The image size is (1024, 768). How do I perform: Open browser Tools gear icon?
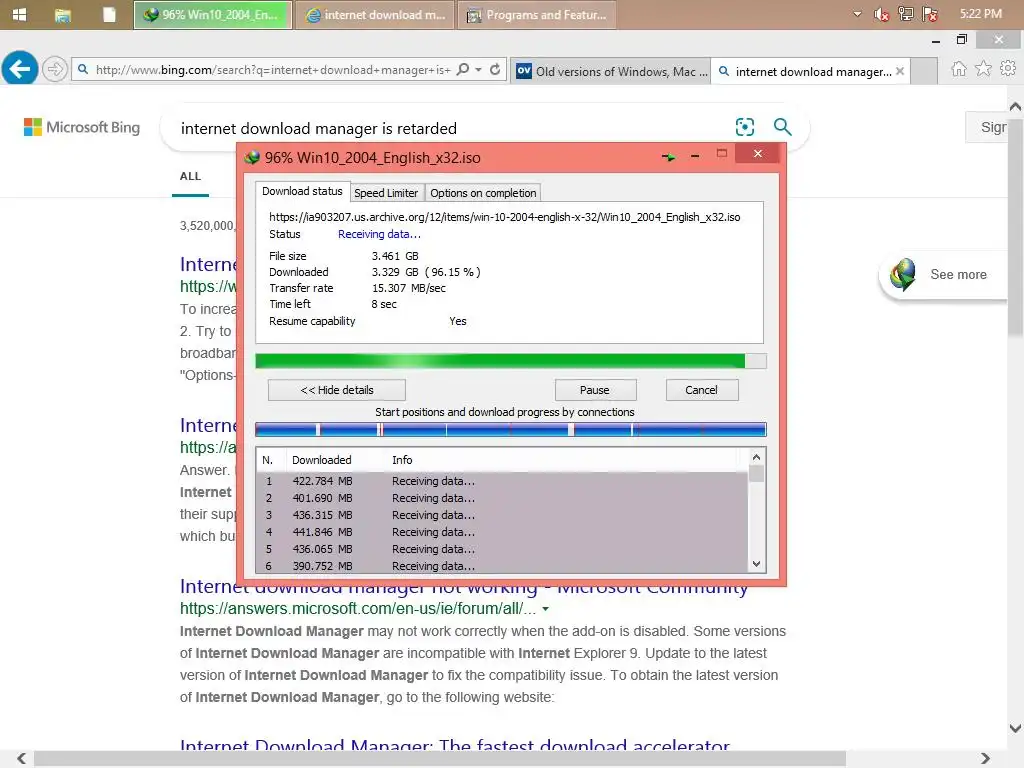click(1008, 68)
